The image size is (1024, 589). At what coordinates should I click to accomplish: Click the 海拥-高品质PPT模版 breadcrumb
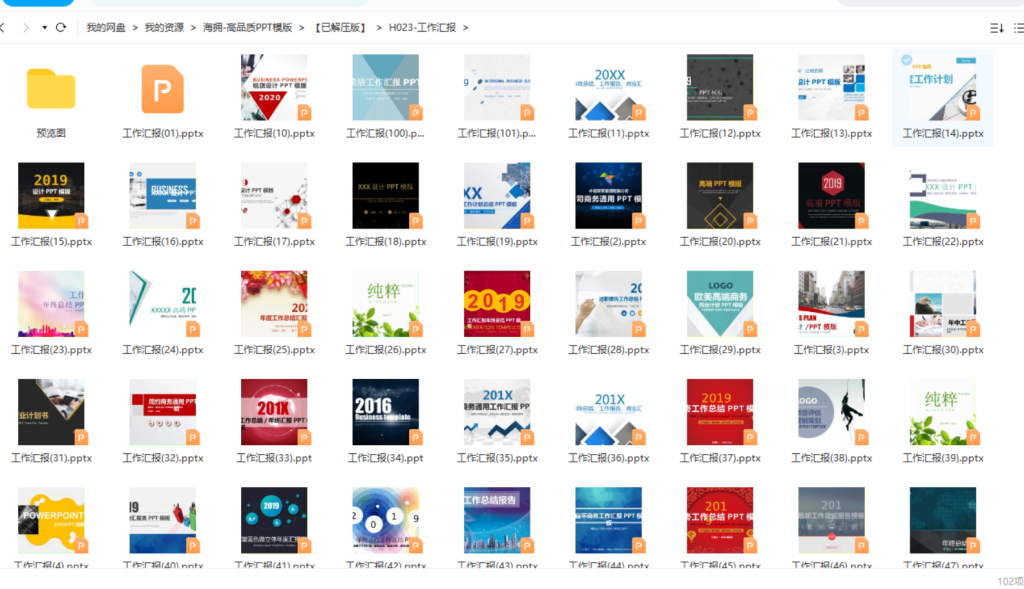(248, 28)
